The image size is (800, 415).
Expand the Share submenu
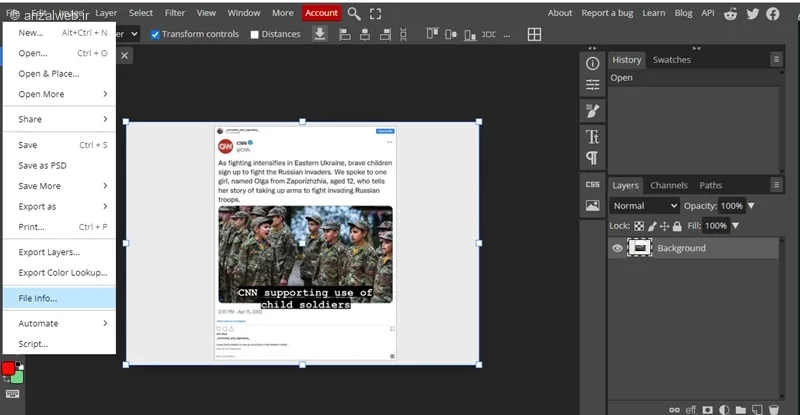click(59, 119)
